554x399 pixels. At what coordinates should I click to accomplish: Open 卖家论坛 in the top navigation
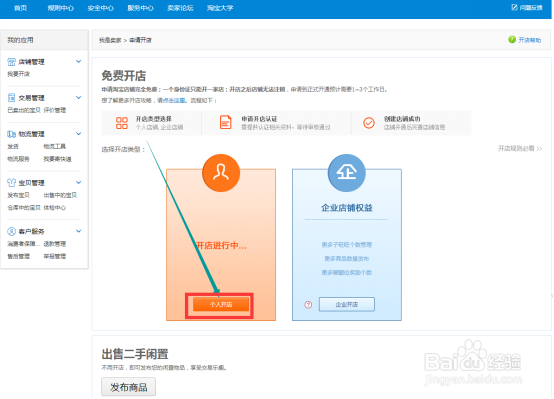[180, 8]
